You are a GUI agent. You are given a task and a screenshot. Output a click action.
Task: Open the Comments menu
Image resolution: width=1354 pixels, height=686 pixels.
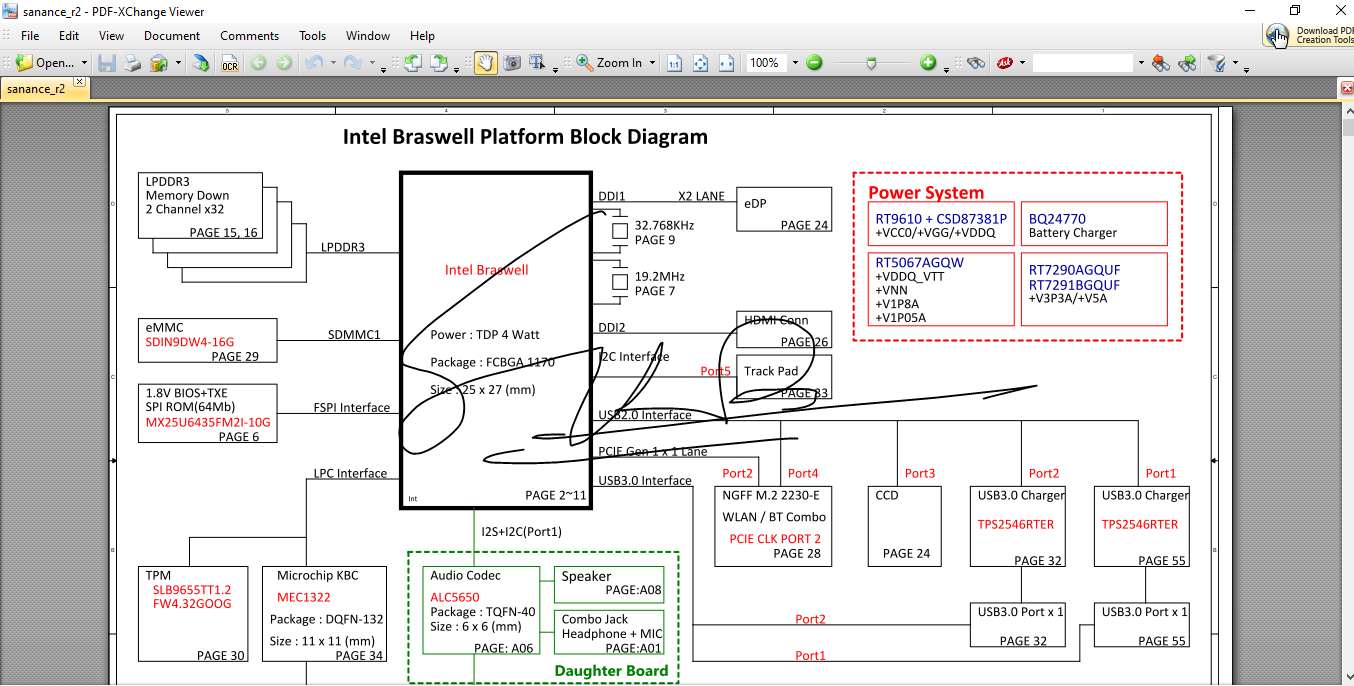pyautogui.click(x=250, y=35)
